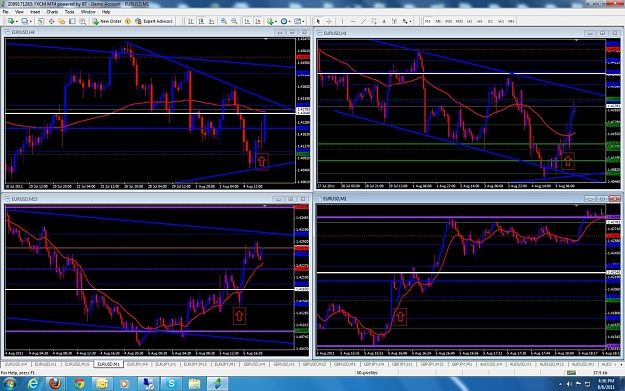Zoom in the chart with magnifier plus
Image resolution: width=625 pixels, height=391 pixels.
coord(224,21)
